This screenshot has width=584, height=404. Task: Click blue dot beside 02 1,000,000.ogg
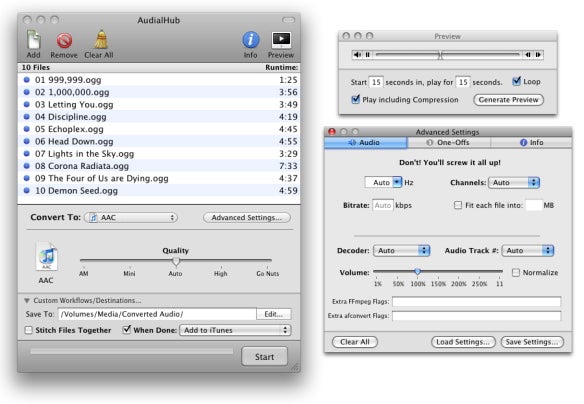26,92
